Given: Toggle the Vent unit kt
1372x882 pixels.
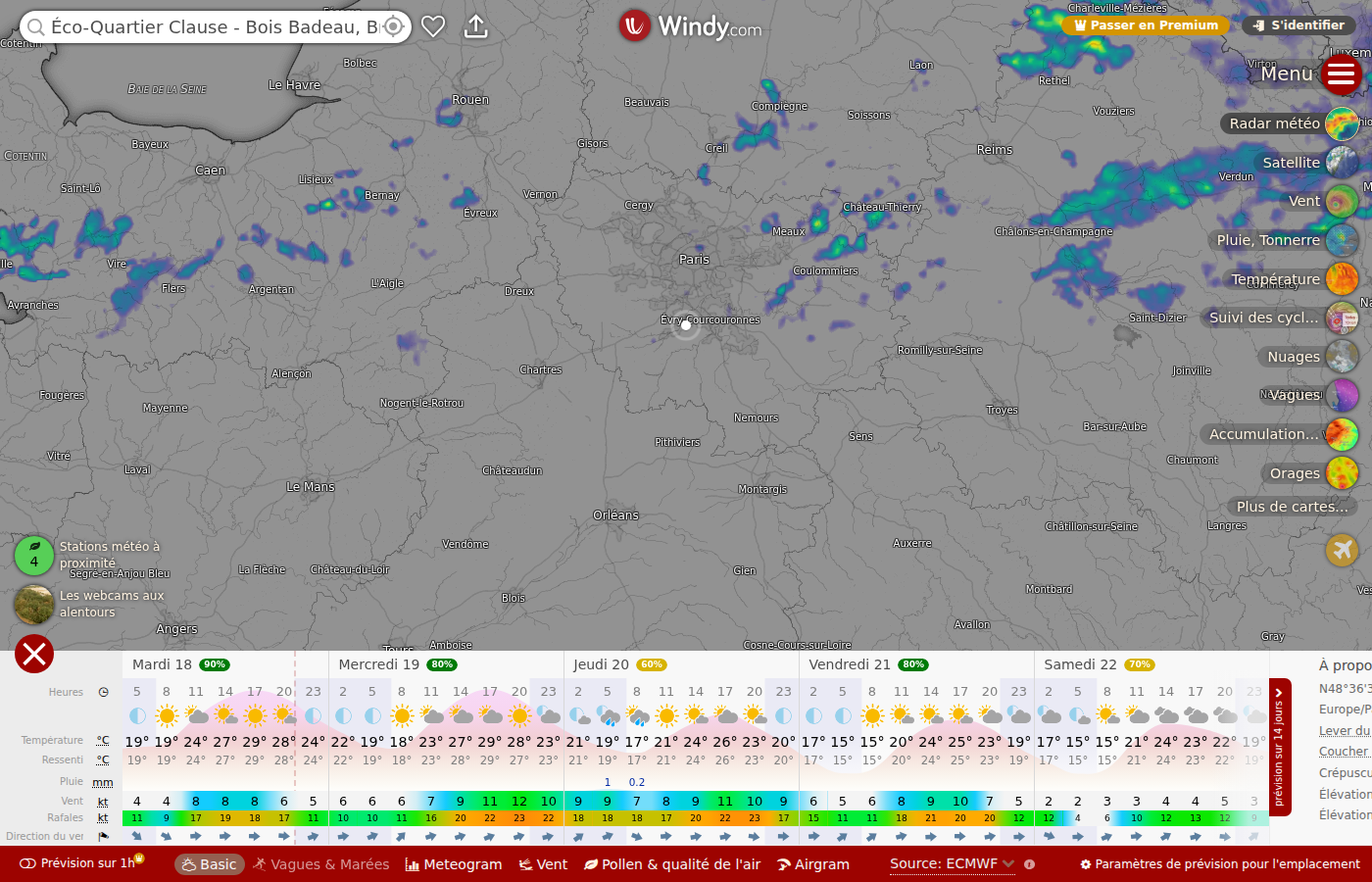Looking at the screenshot, I should [103, 802].
